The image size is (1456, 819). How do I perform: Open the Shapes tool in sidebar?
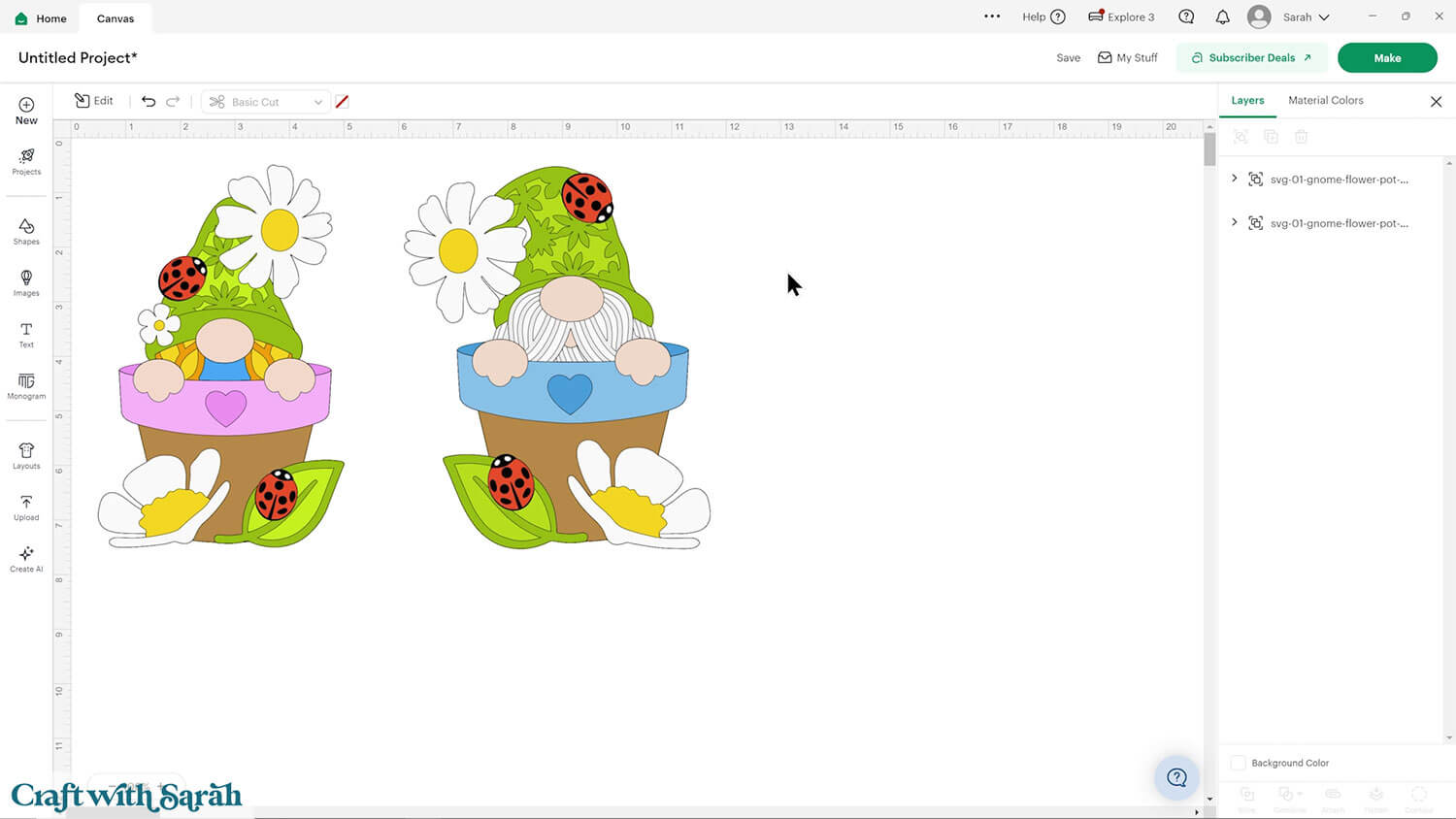point(26,231)
